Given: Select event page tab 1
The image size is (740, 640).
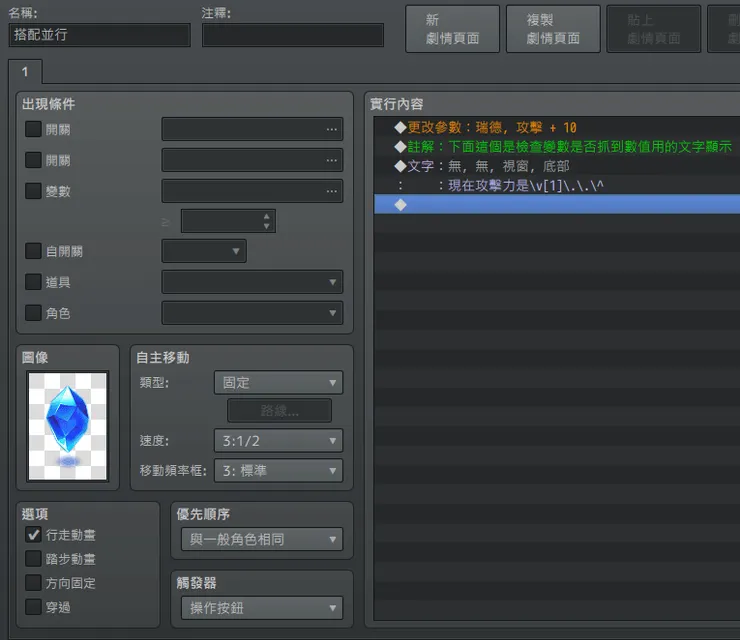Looking at the screenshot, I should (x=25, y=72).
